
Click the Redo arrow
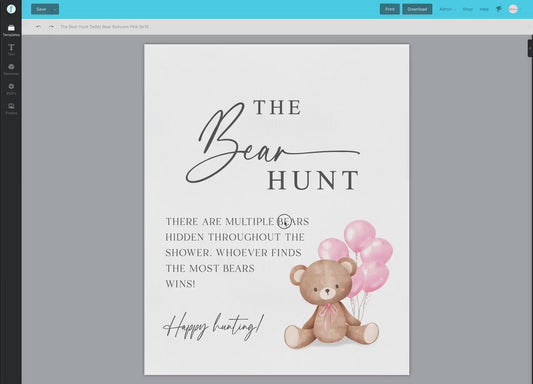point(51,27)
